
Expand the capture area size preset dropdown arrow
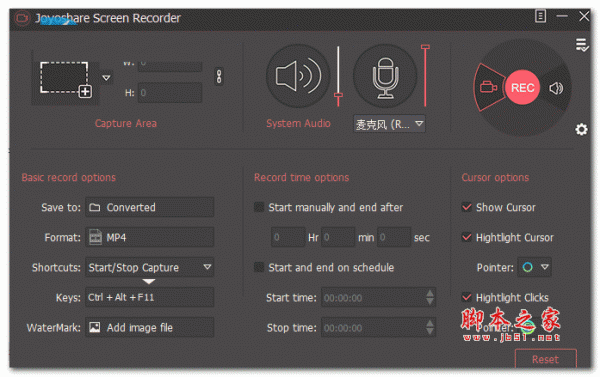click(106, 78)
